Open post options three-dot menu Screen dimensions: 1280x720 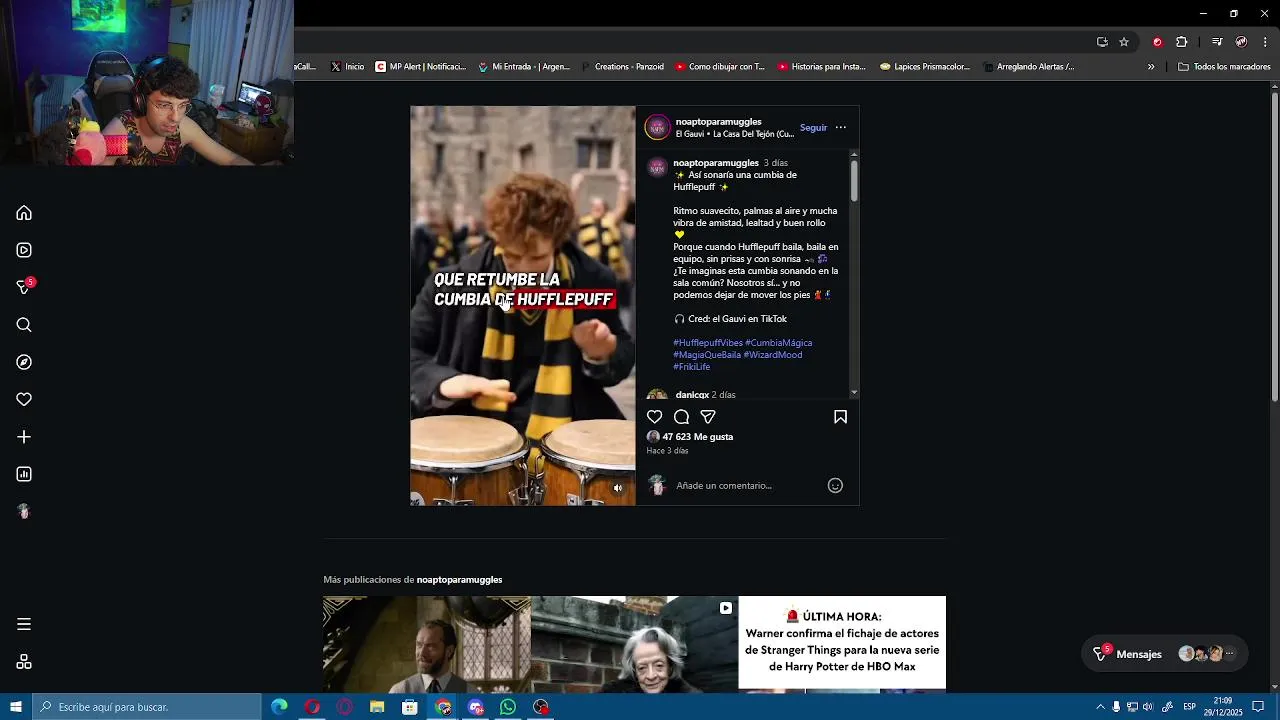click(840, 127)
